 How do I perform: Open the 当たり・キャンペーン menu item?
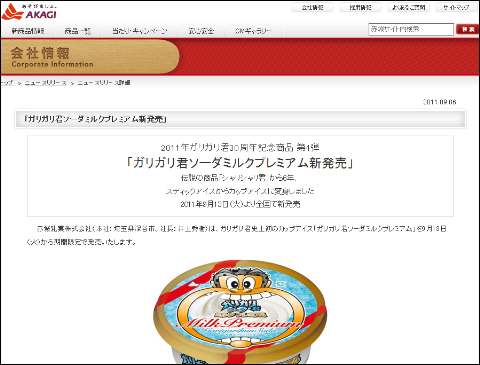click(140, 31)
